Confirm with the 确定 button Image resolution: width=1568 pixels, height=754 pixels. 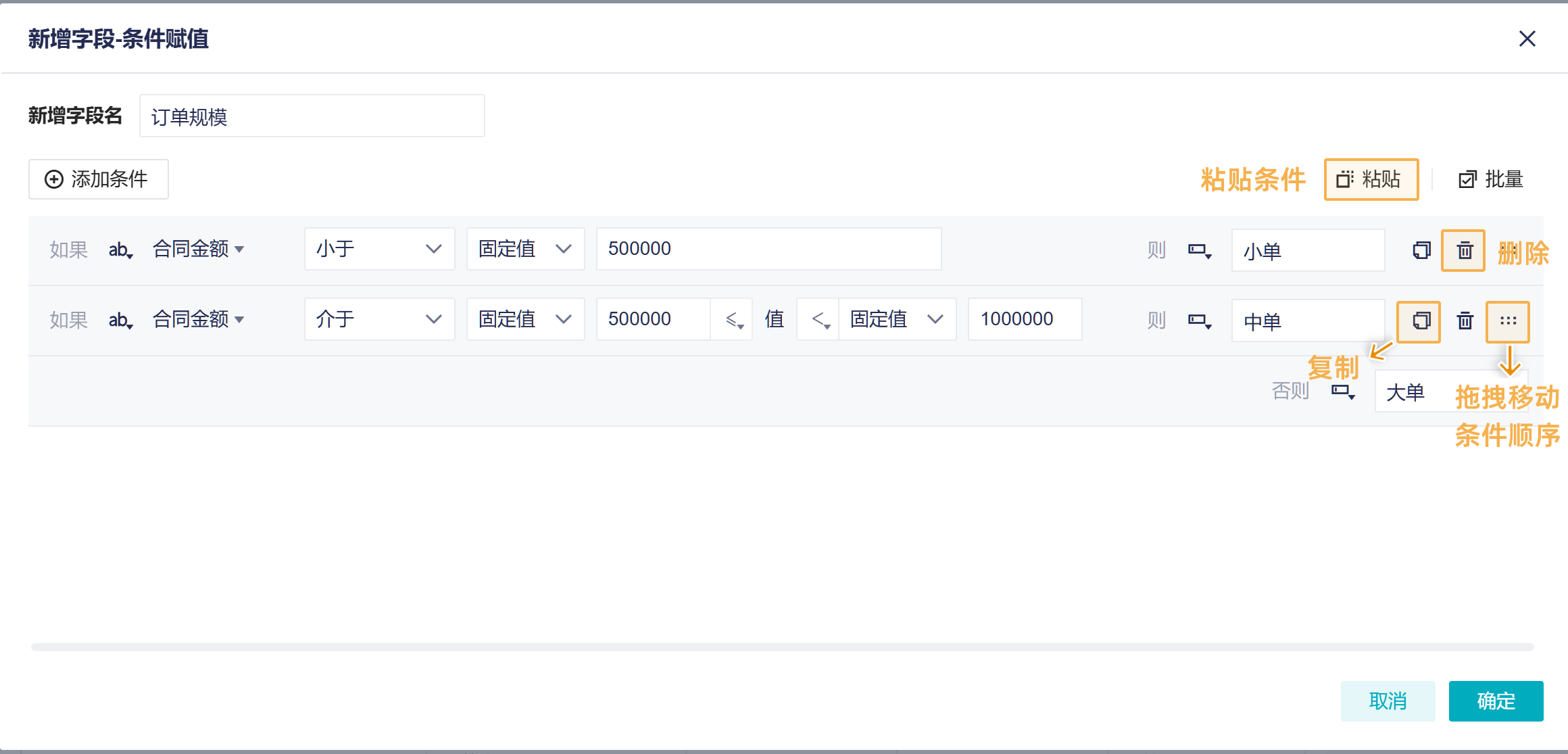point(1496,701)
